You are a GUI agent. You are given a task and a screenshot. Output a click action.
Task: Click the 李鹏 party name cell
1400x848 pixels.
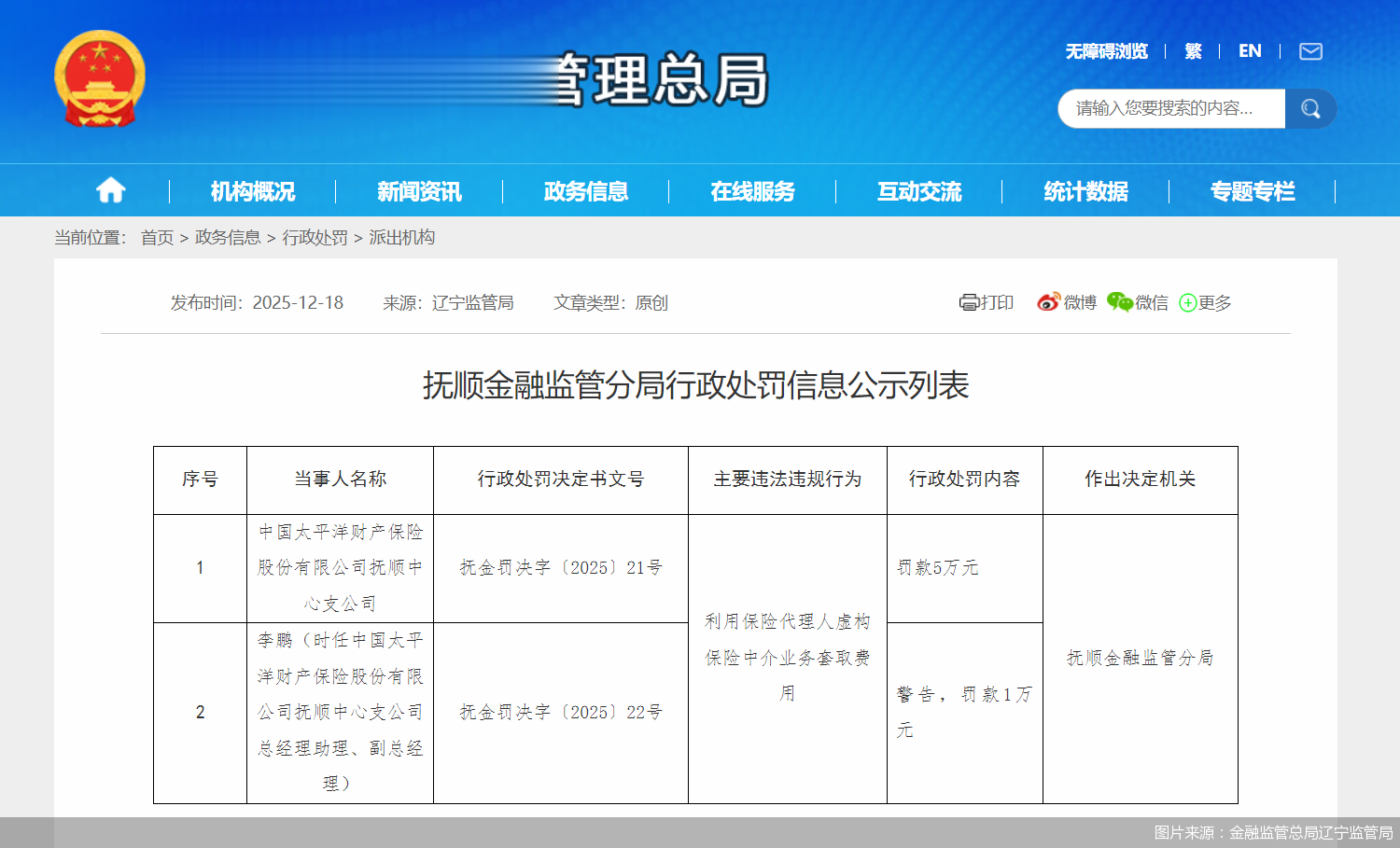tap(340, 713)
